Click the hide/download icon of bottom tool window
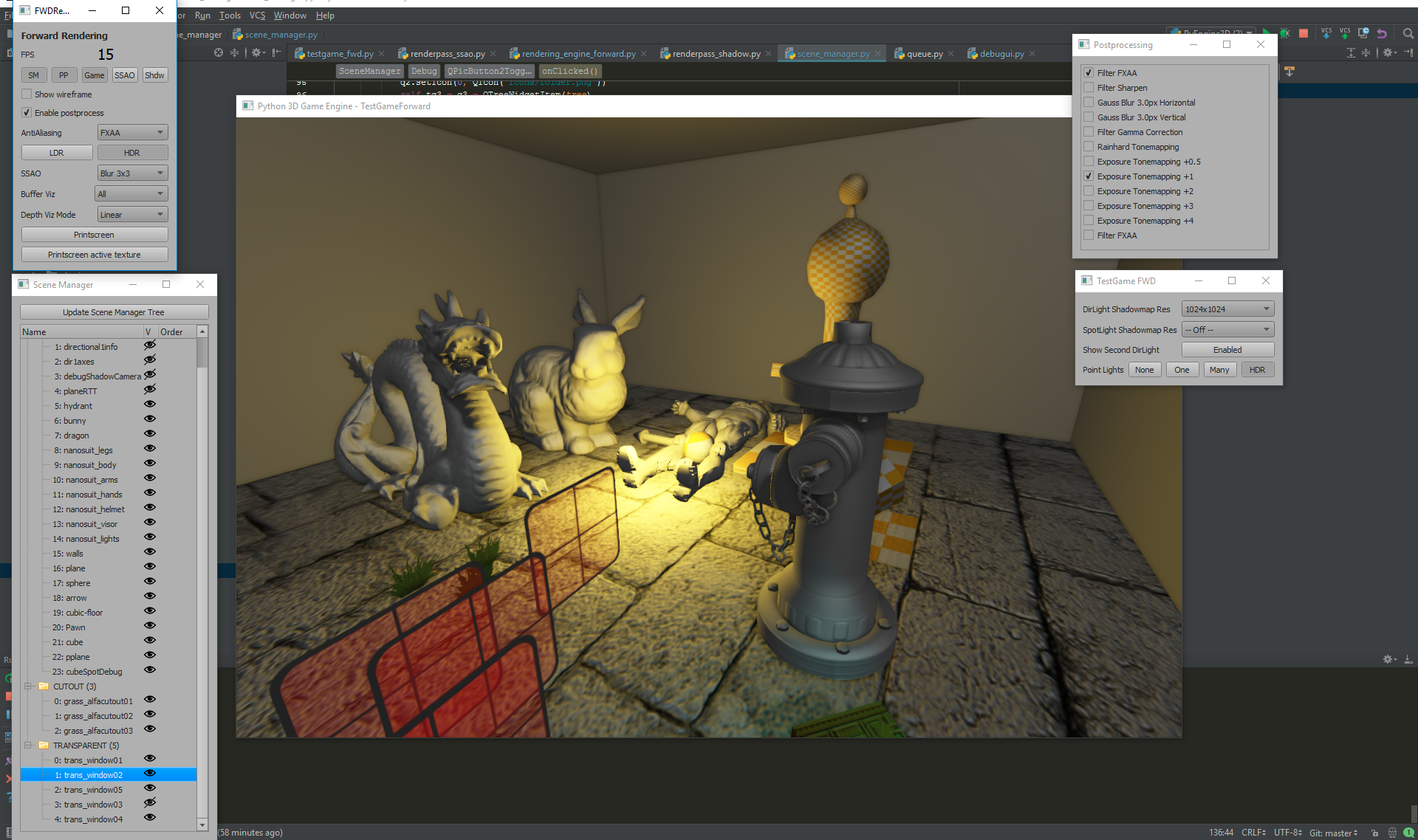The image size is (1418, 840). click(x=1408, y=659)
